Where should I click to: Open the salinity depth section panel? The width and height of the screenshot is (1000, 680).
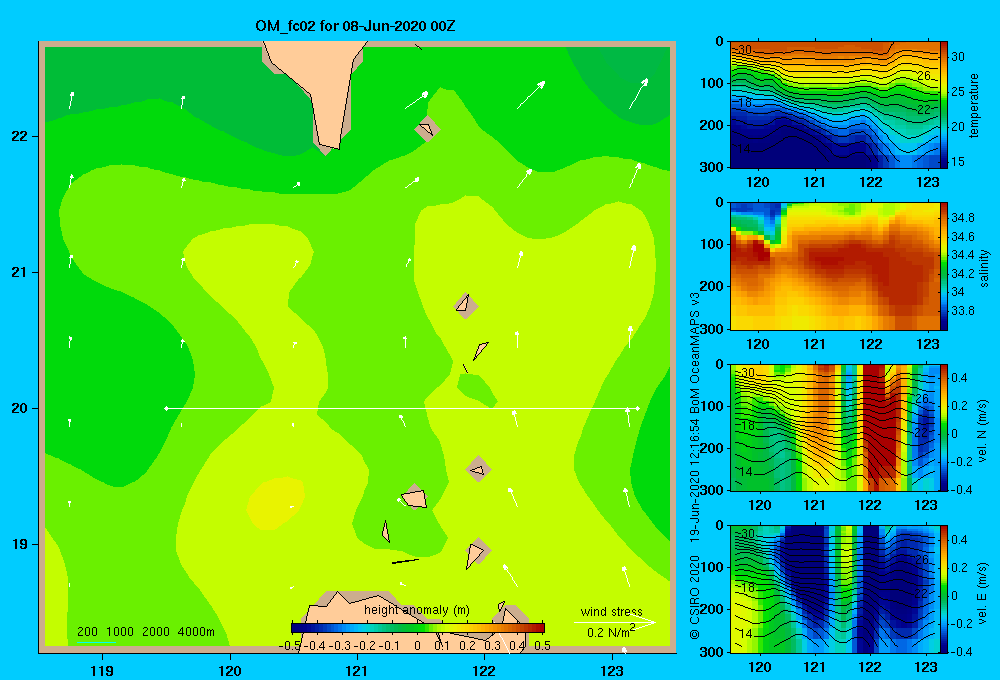(x=835, y=266)
